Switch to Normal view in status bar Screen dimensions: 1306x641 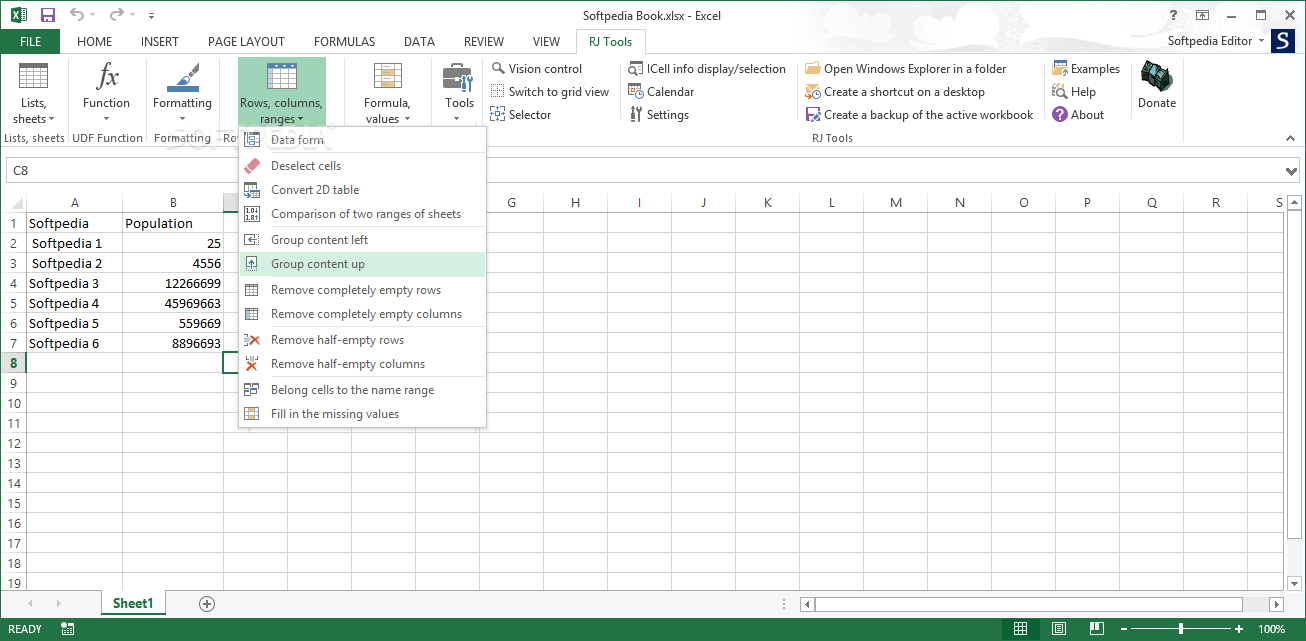1020,629
